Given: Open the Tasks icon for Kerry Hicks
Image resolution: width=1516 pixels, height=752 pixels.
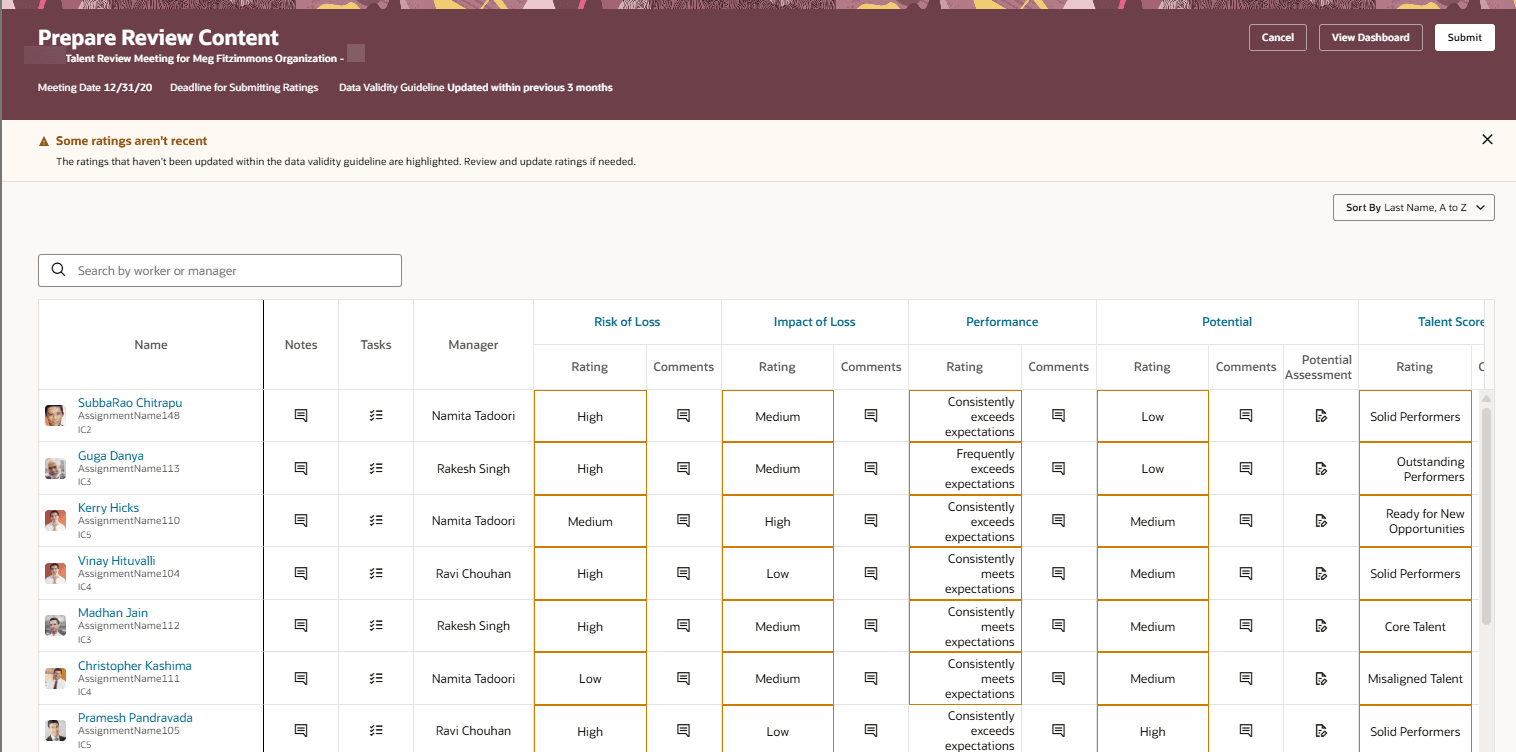Looking at the screenshot, I should point(375,520).
